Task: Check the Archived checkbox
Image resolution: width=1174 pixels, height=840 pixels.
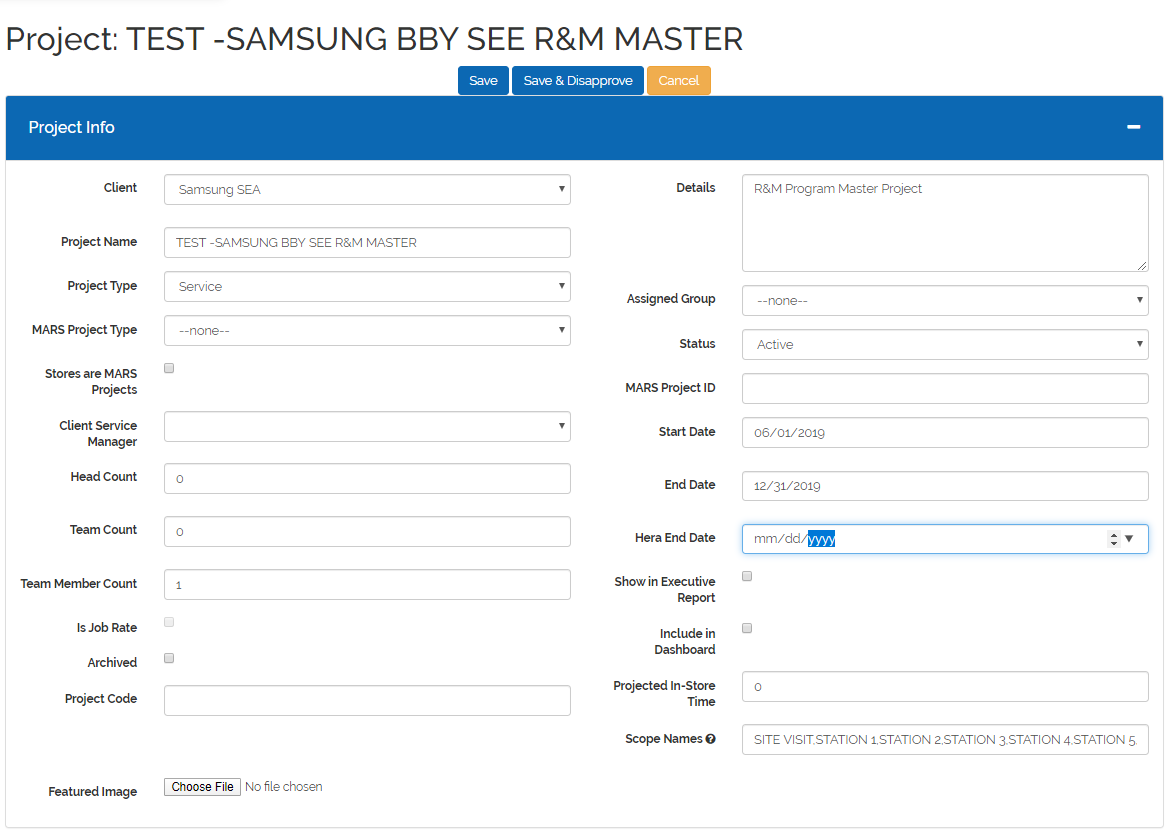Action: (169, 658)
